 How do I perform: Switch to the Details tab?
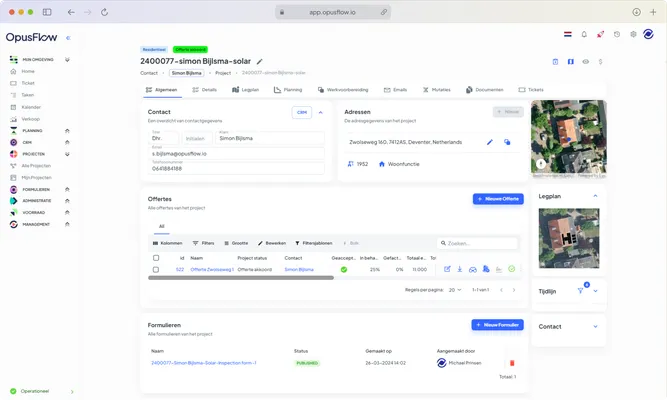(x=205, y=90)
